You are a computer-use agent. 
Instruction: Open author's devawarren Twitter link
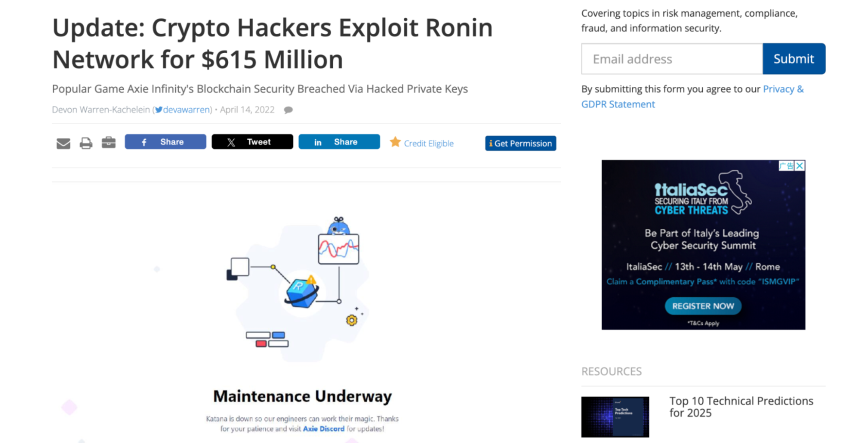(186, 110)
